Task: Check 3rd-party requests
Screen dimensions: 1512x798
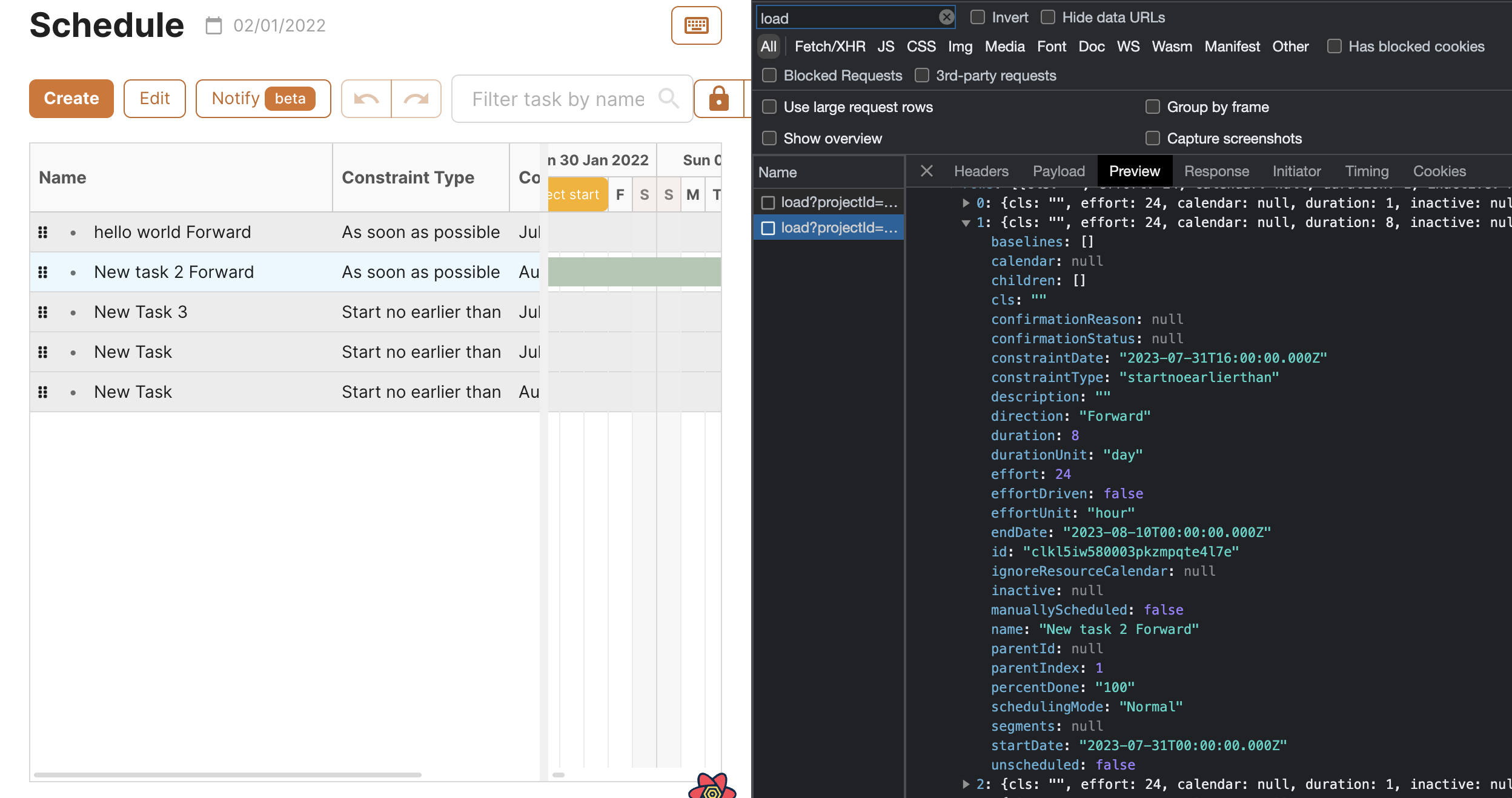Action: tap(922, 75)
